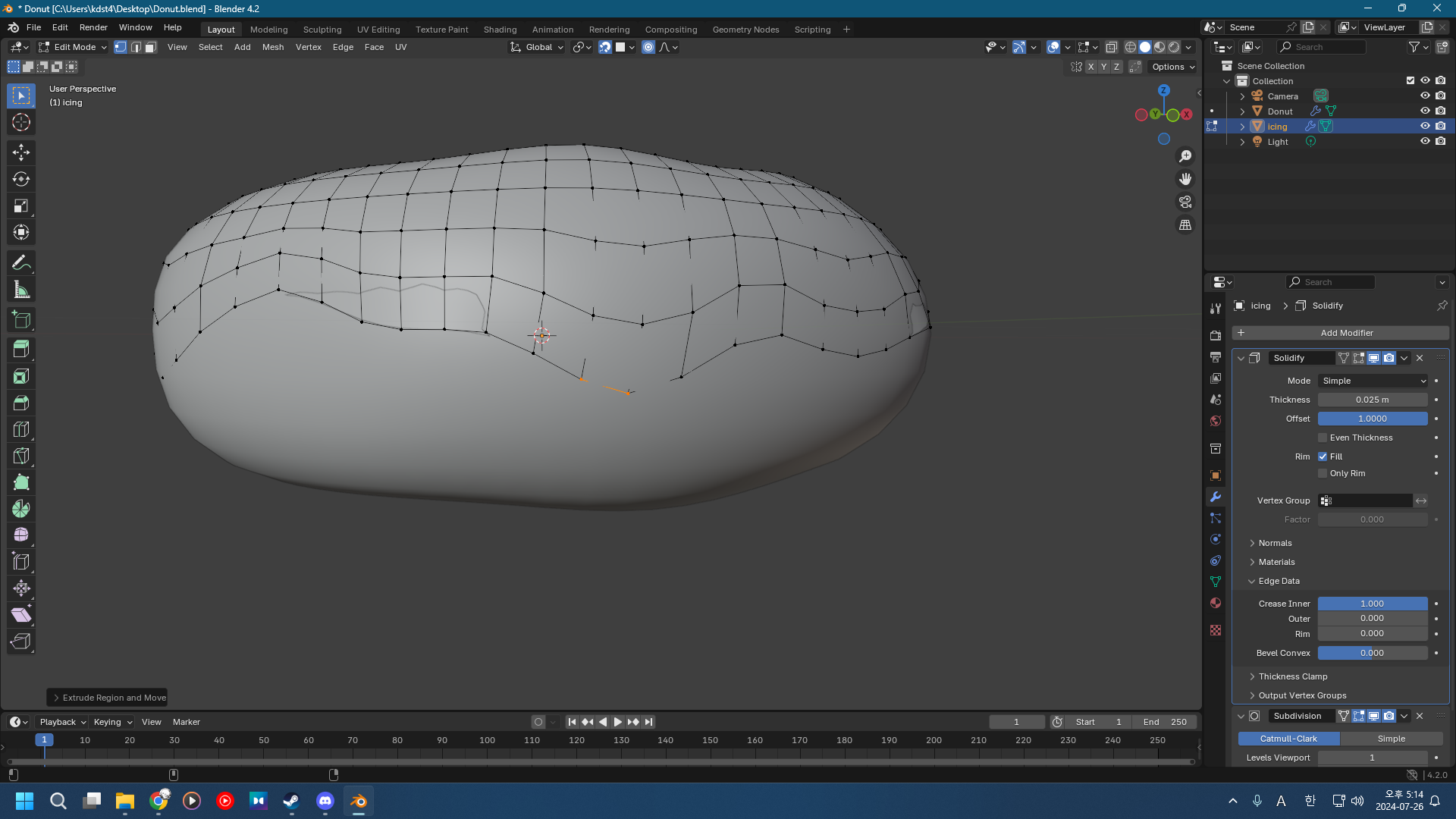Viewport: 1456px width, 819px height.
Task: Open Modifier properties wrench tab
Action: [1216, 497]
